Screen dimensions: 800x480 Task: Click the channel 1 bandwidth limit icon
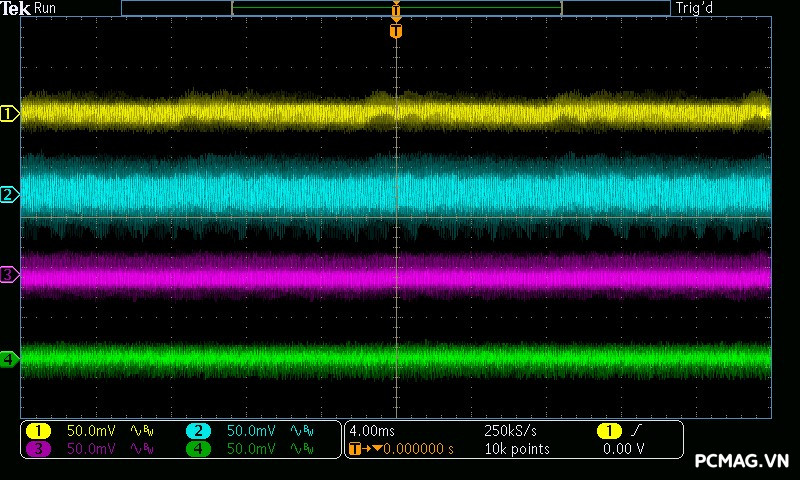(x=142, y=430)
